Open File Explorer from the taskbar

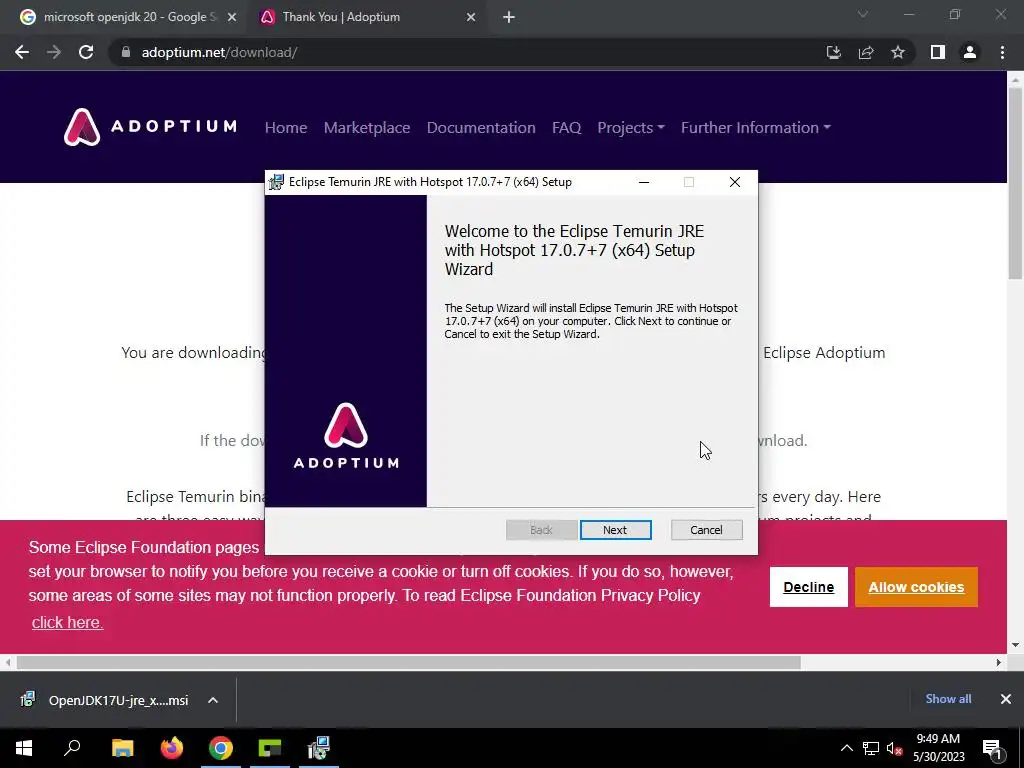coord(123,748)
